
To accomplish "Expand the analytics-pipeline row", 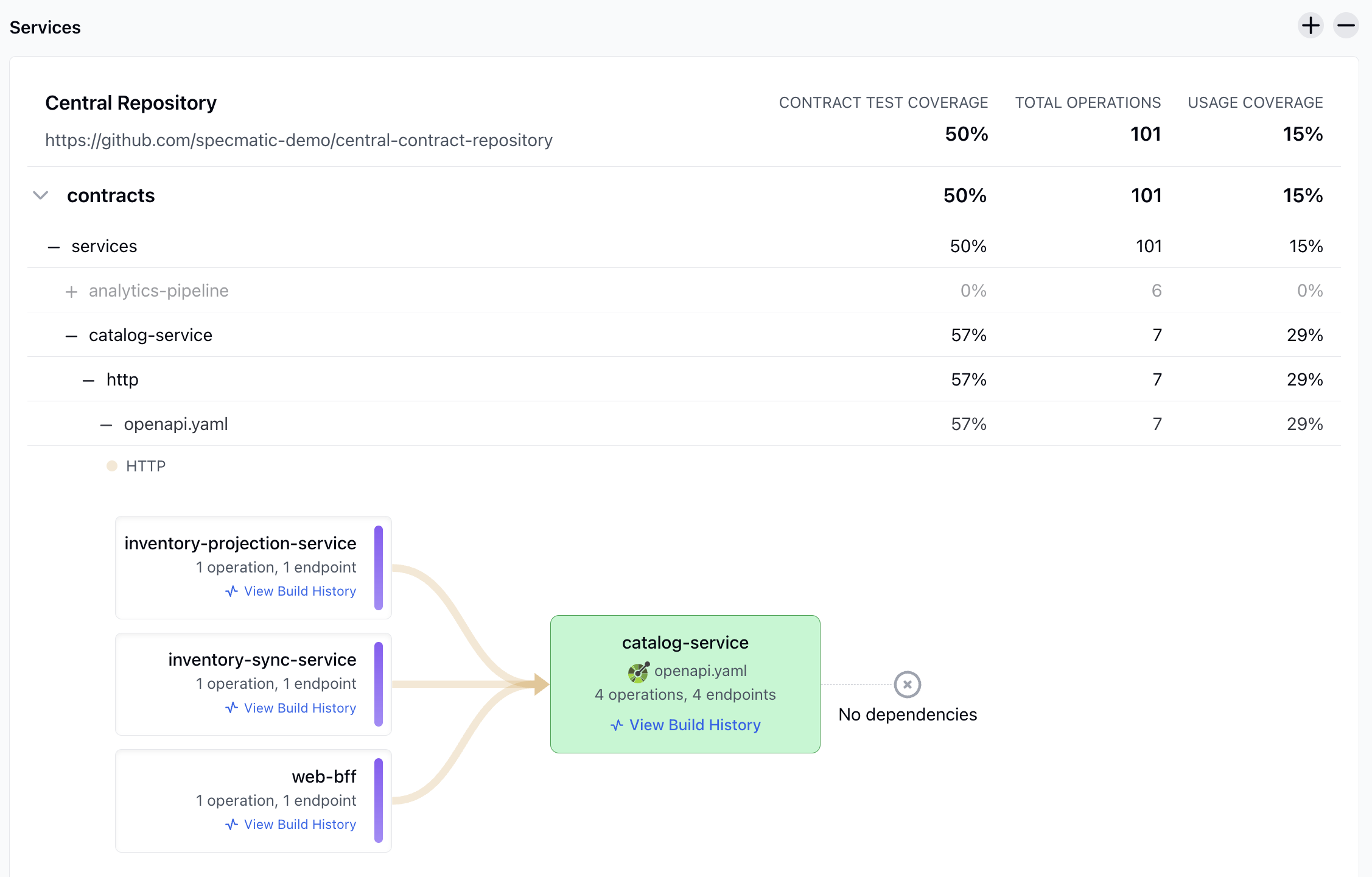I will coord(72,291).
